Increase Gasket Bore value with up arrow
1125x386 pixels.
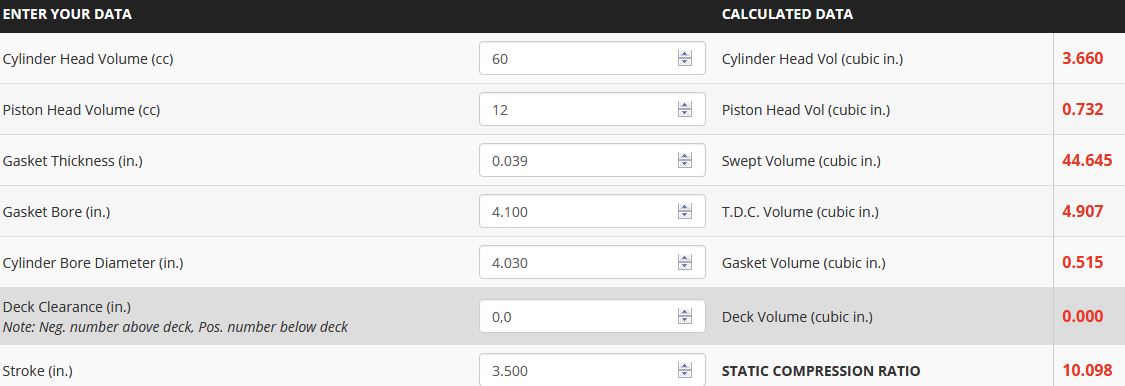click(x=684, y=207)
